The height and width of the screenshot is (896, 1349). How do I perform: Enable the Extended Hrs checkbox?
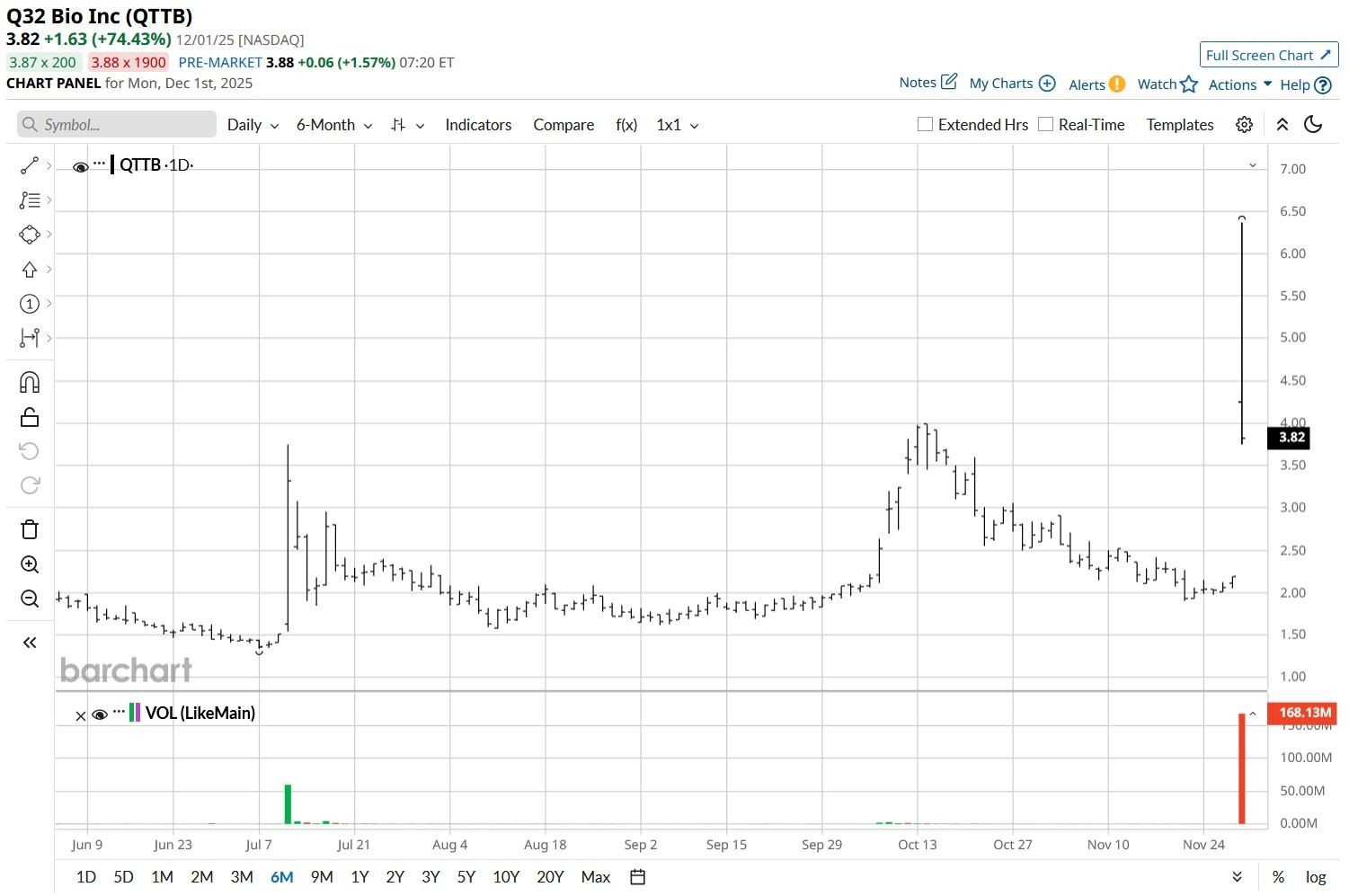925,124
